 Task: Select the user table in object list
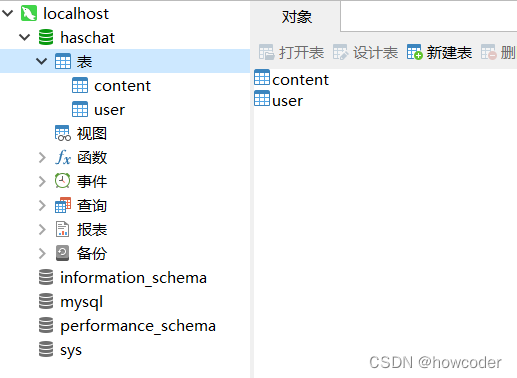click(x=279, y=100)
